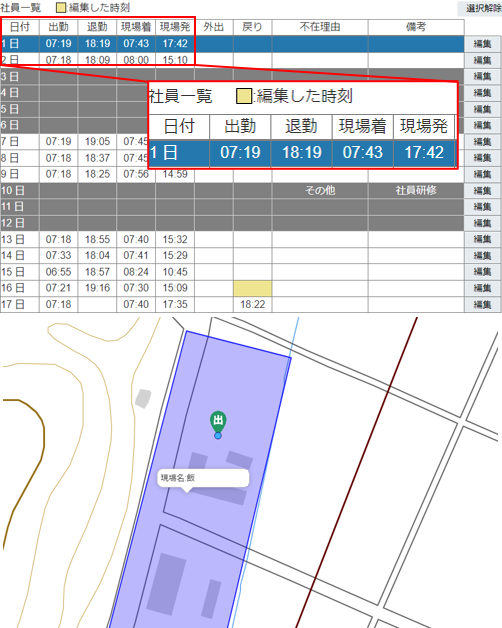Click the 18:19 退勤 time on 1日

(x=97, y=44)
